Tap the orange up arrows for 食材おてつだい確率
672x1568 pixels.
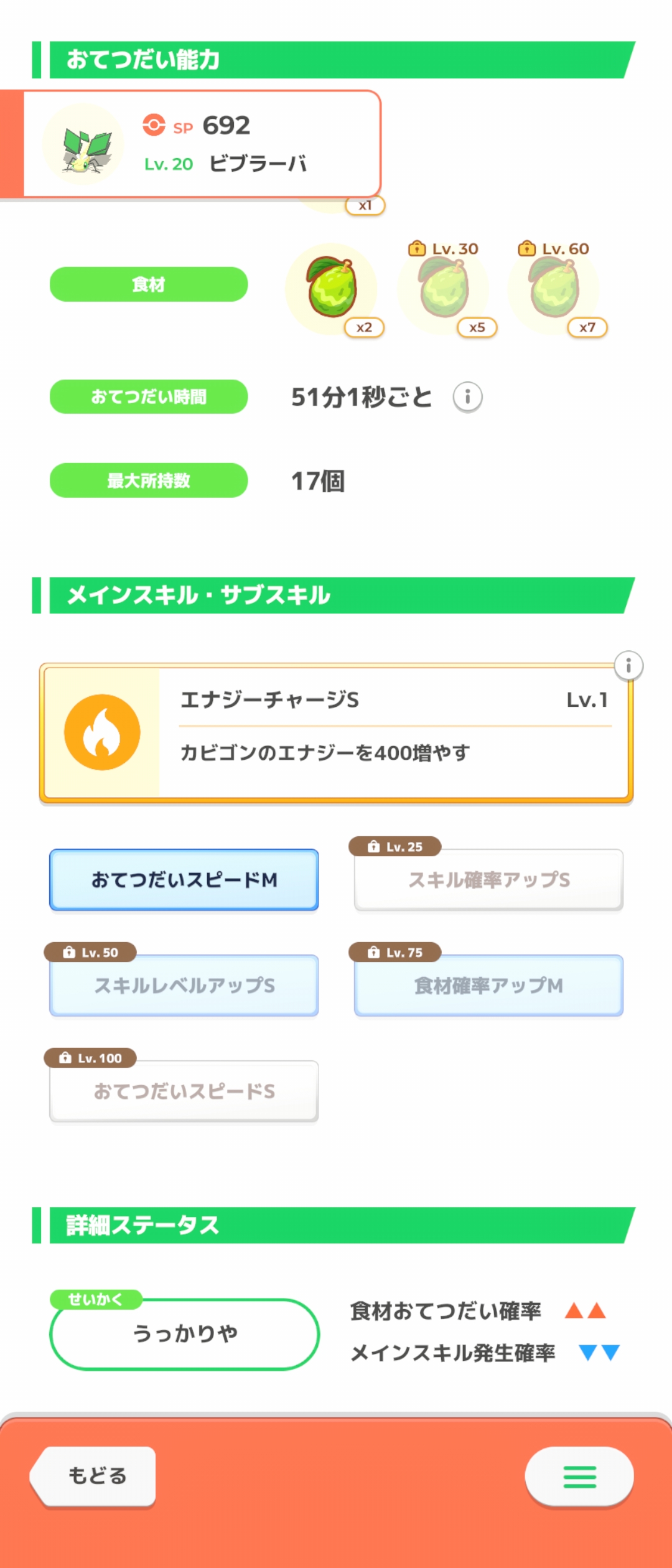click(585, 1311)
